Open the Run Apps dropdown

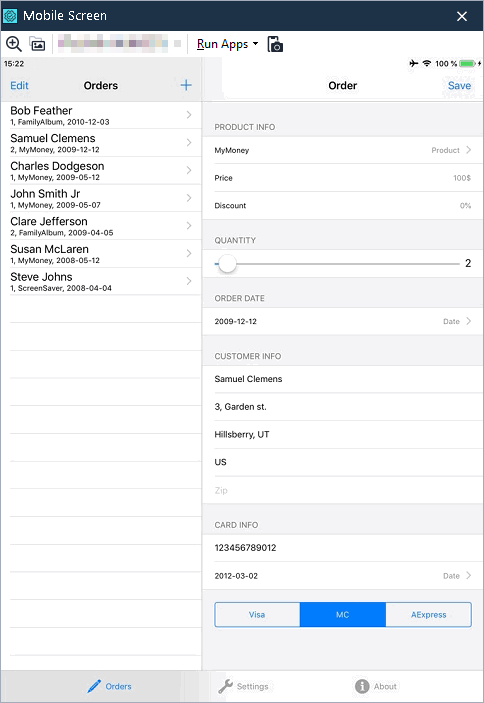pyautogui.click(x=227, y=44)
